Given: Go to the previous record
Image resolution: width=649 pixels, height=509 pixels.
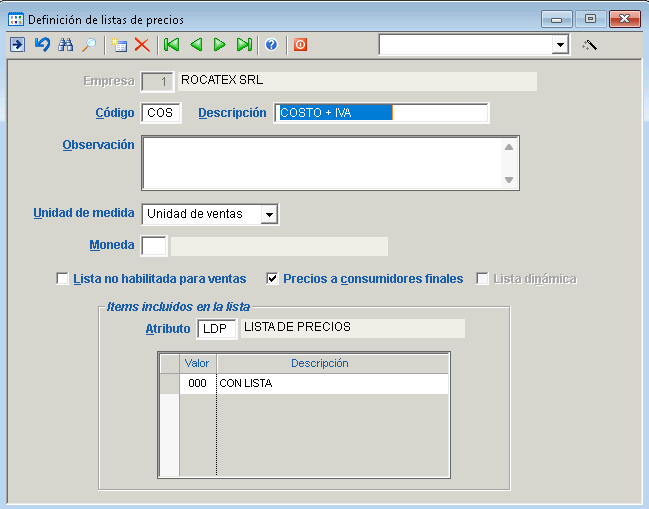Looking at the screenshot, I should 196,45.
